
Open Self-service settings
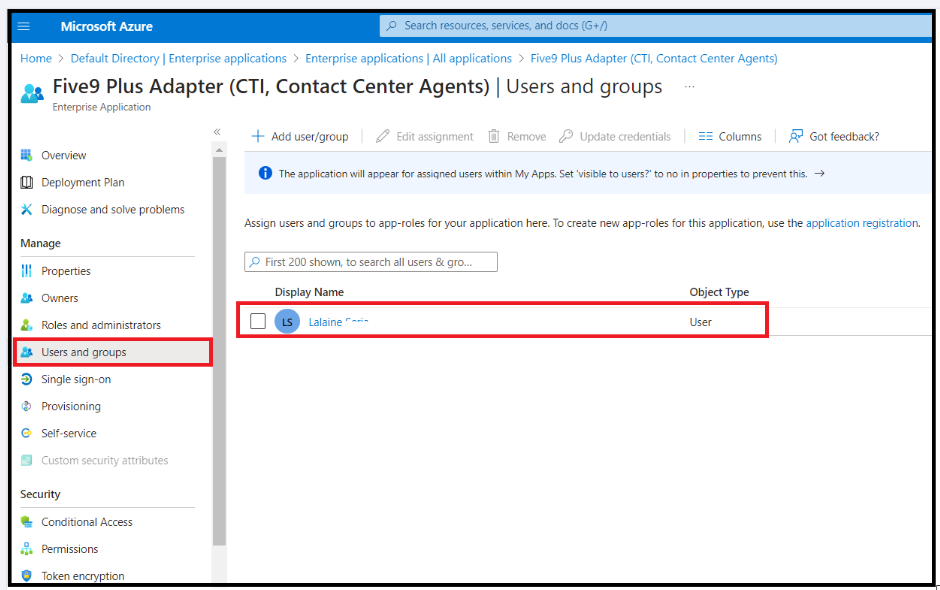68,433
